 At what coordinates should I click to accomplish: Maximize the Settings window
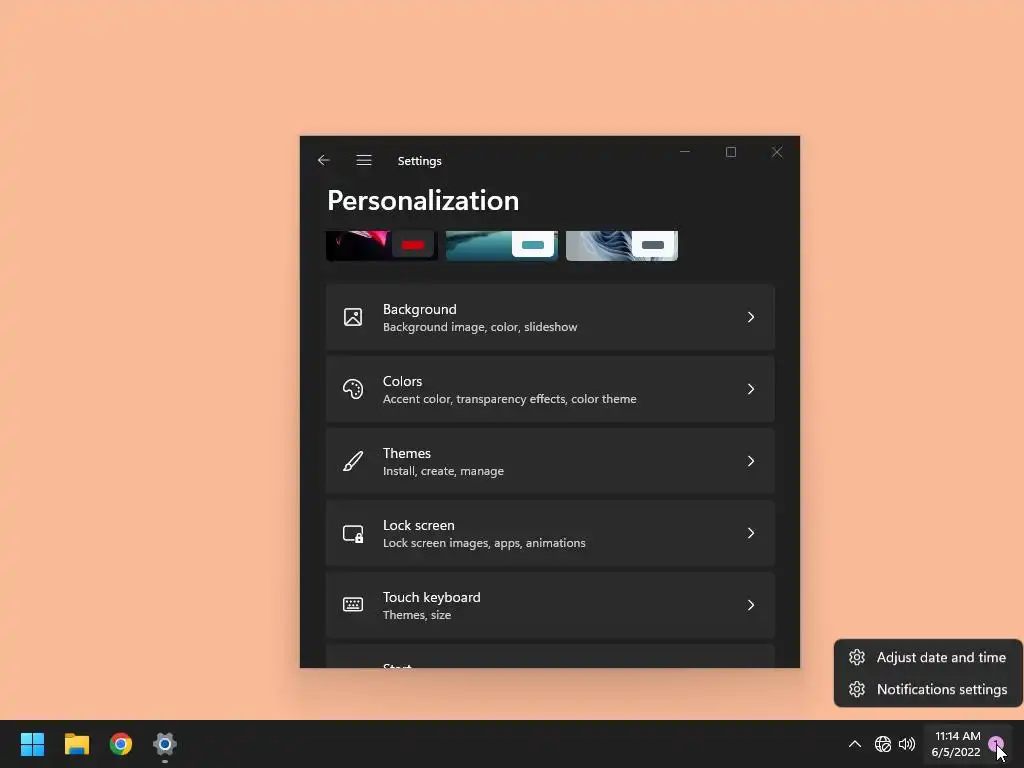[731, 152]
